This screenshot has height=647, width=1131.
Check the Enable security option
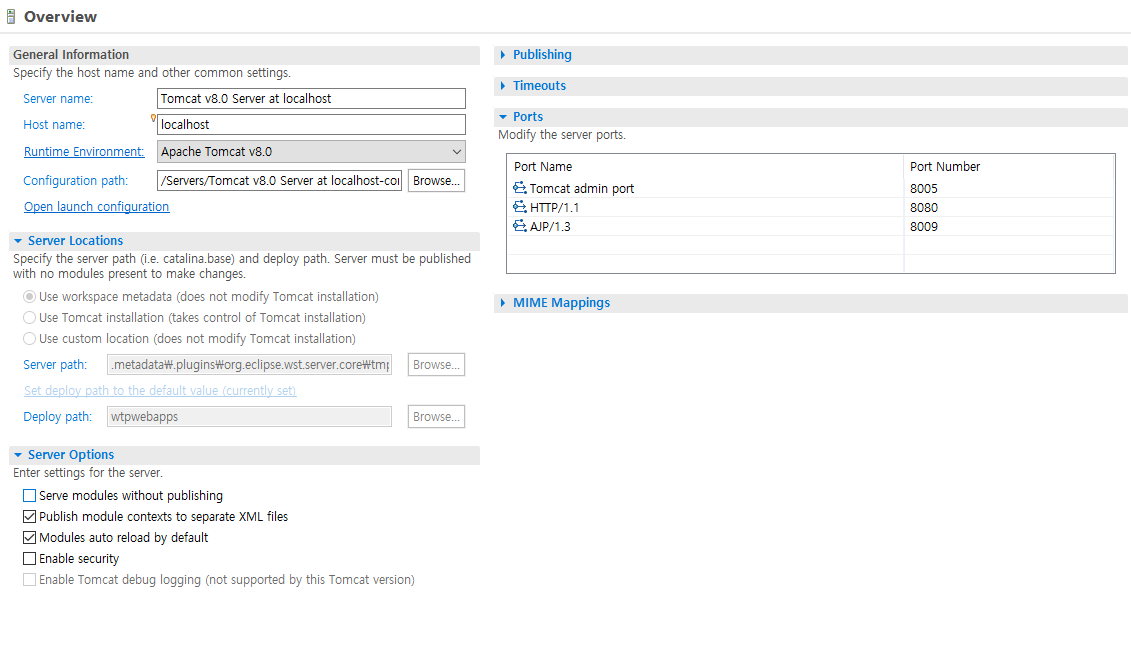pyautogui.click(x=30, y=558)
